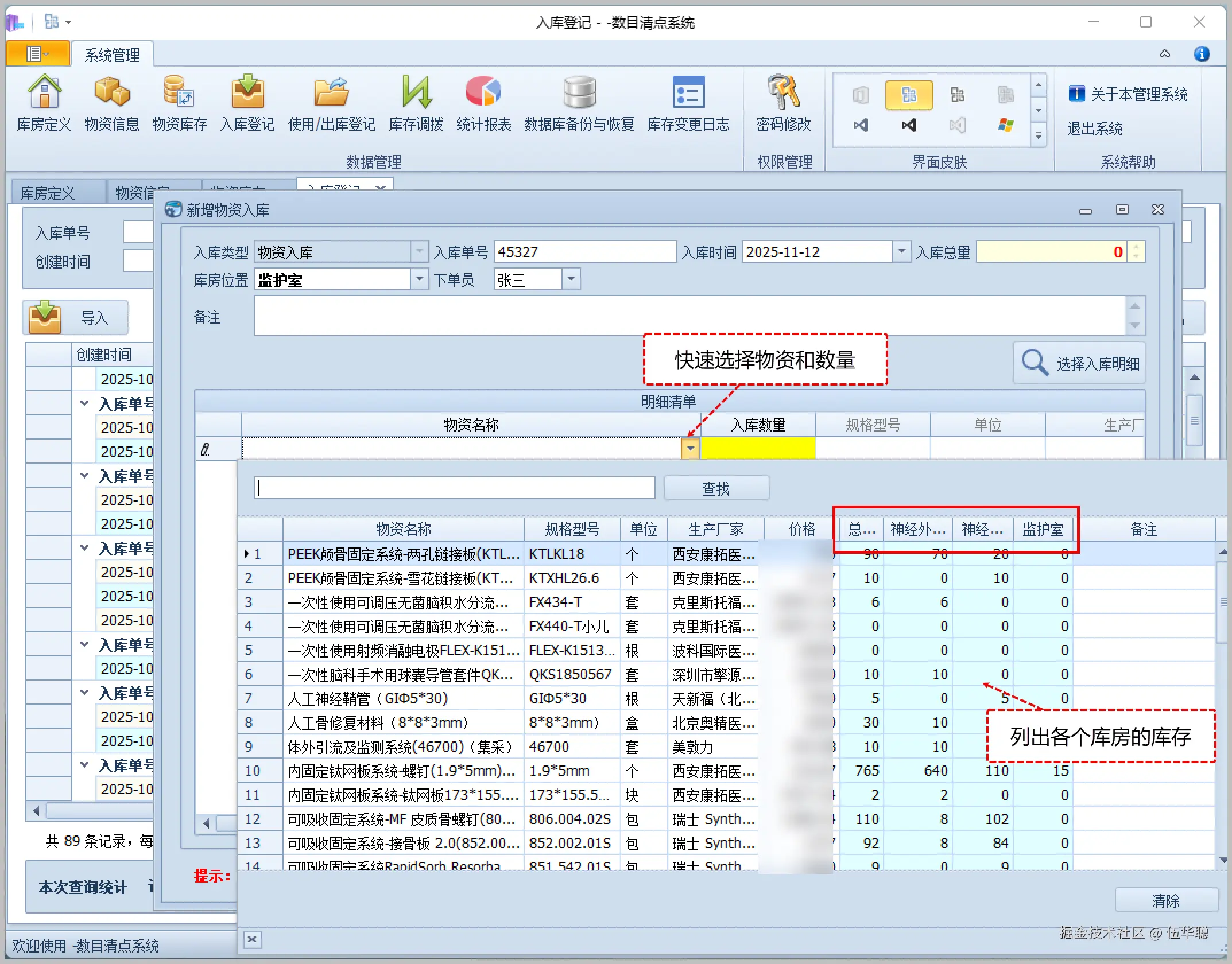Screen dimensions: 1232x964
Task: Click the 库存变更日志 icon
Action: (688, 93)
